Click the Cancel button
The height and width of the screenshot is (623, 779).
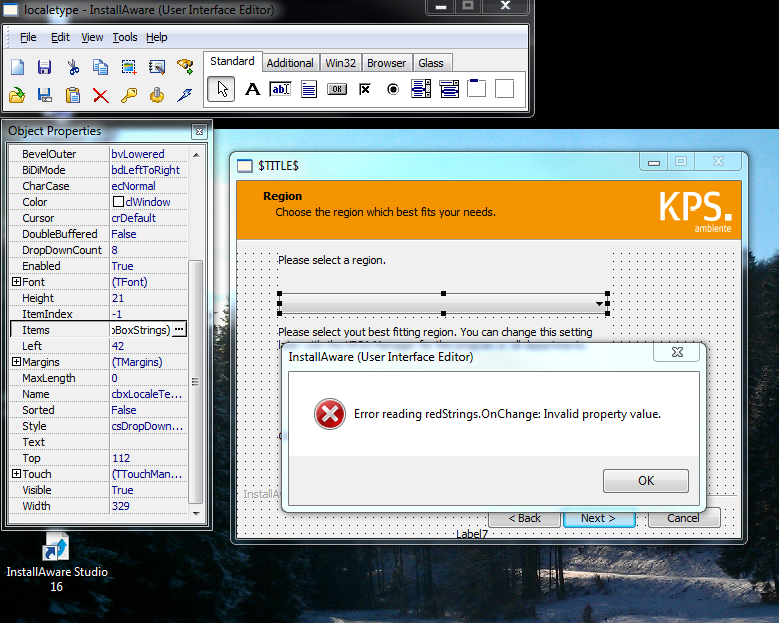tap(684, 518)
